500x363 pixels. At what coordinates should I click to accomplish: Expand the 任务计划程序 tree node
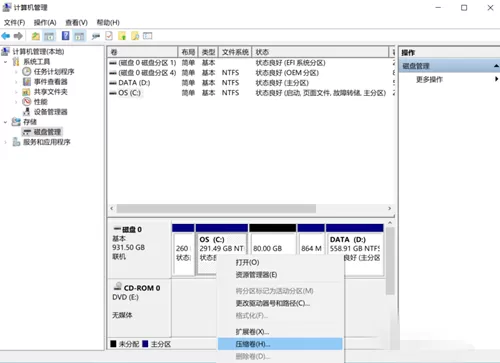pos(16,72)
